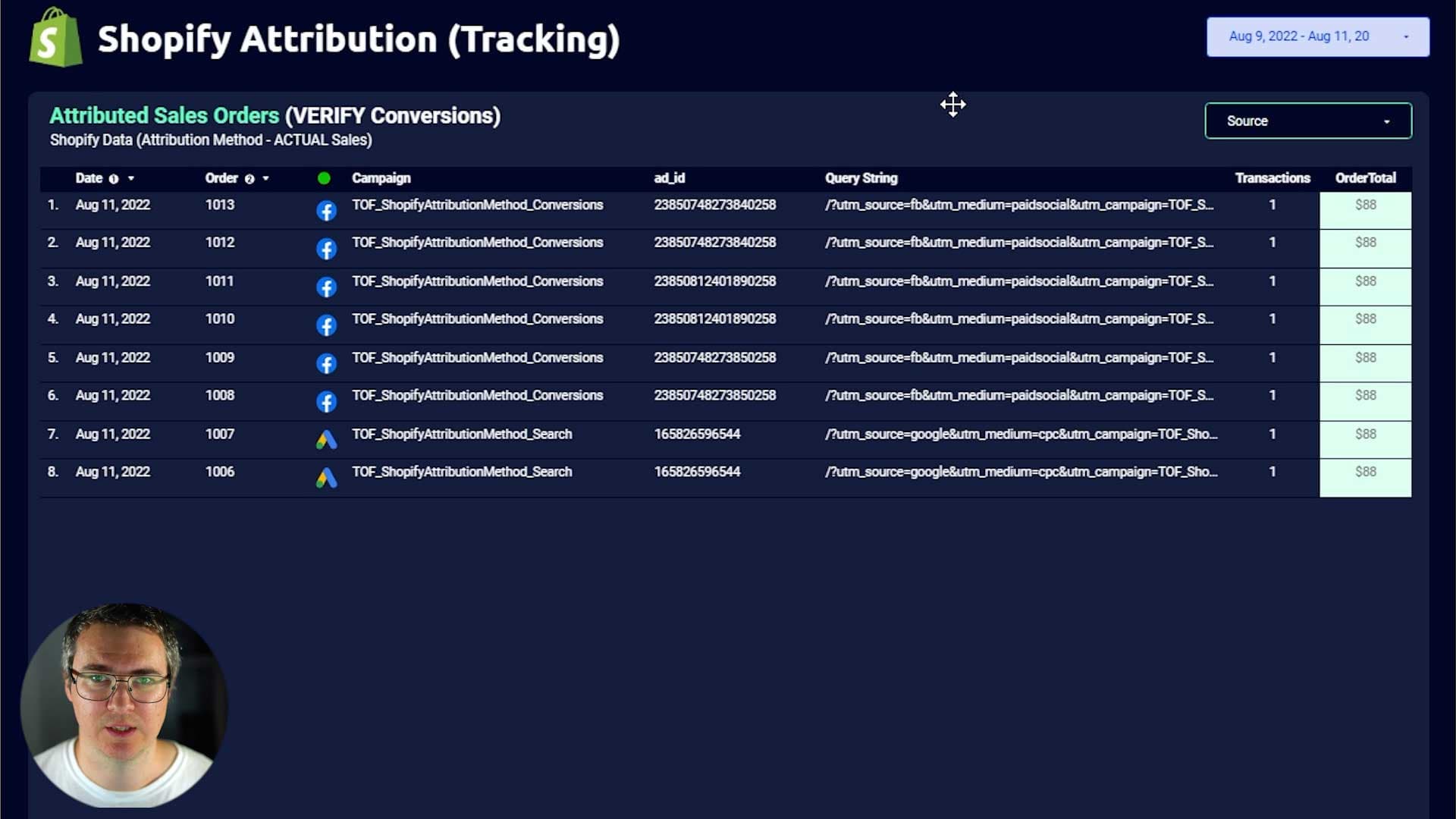Click Facebook icon for order 1011
This screenshot has width=1456, height=819.
326,287
